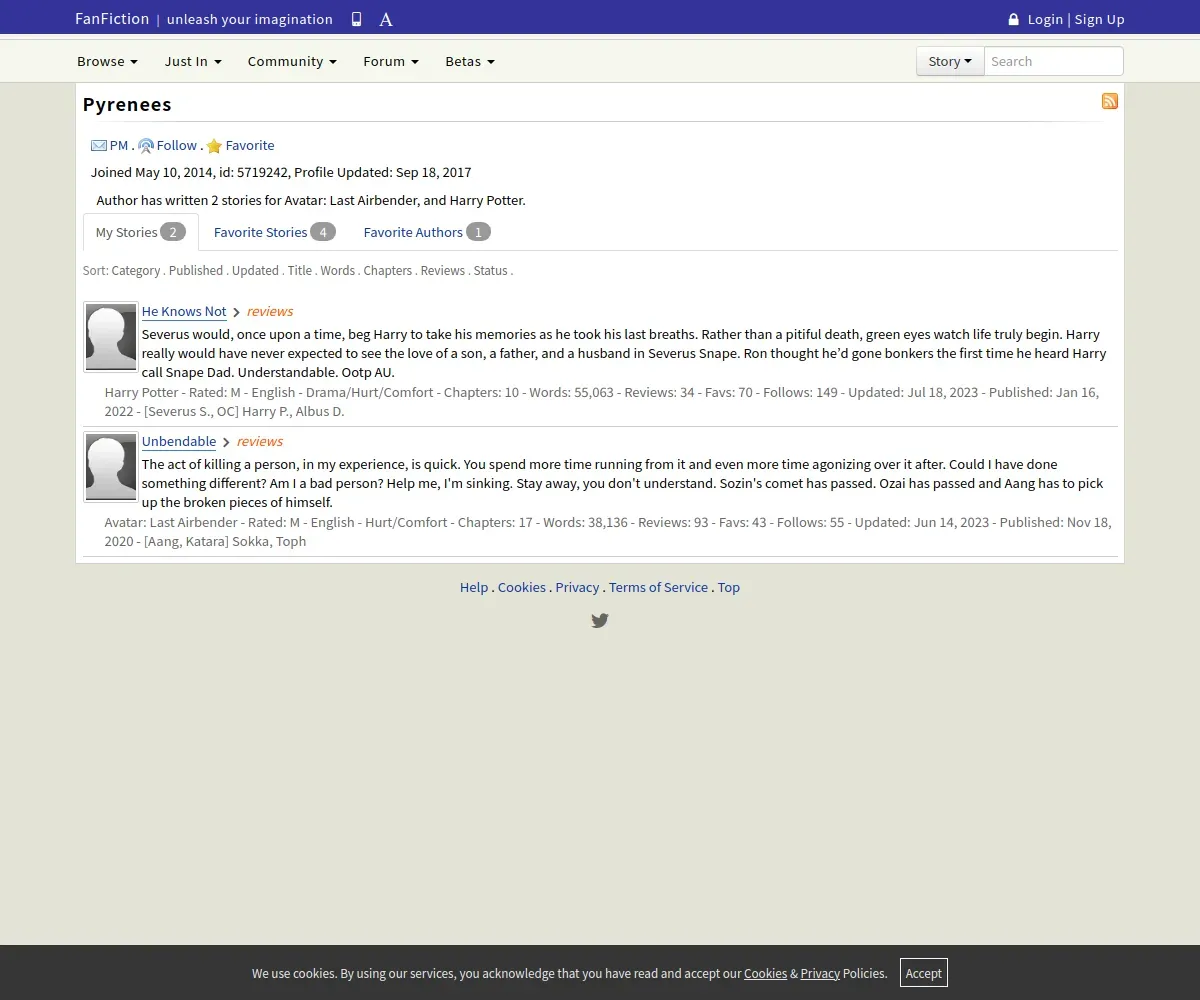Expand the Community menu
The image size is (1200, 1000).
(292, 61)
